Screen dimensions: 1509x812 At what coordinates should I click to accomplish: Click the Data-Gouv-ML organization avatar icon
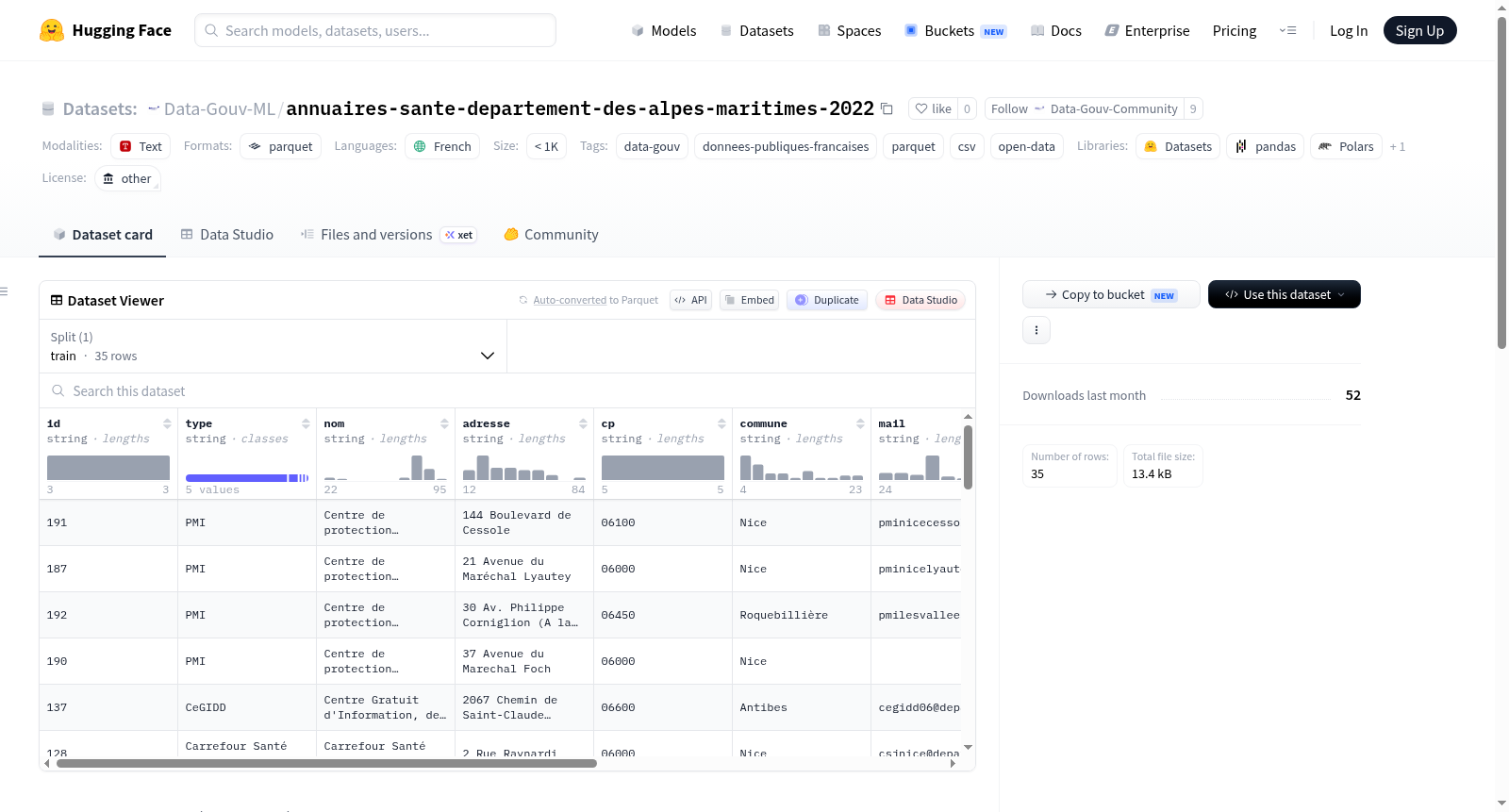coord(154,108)
